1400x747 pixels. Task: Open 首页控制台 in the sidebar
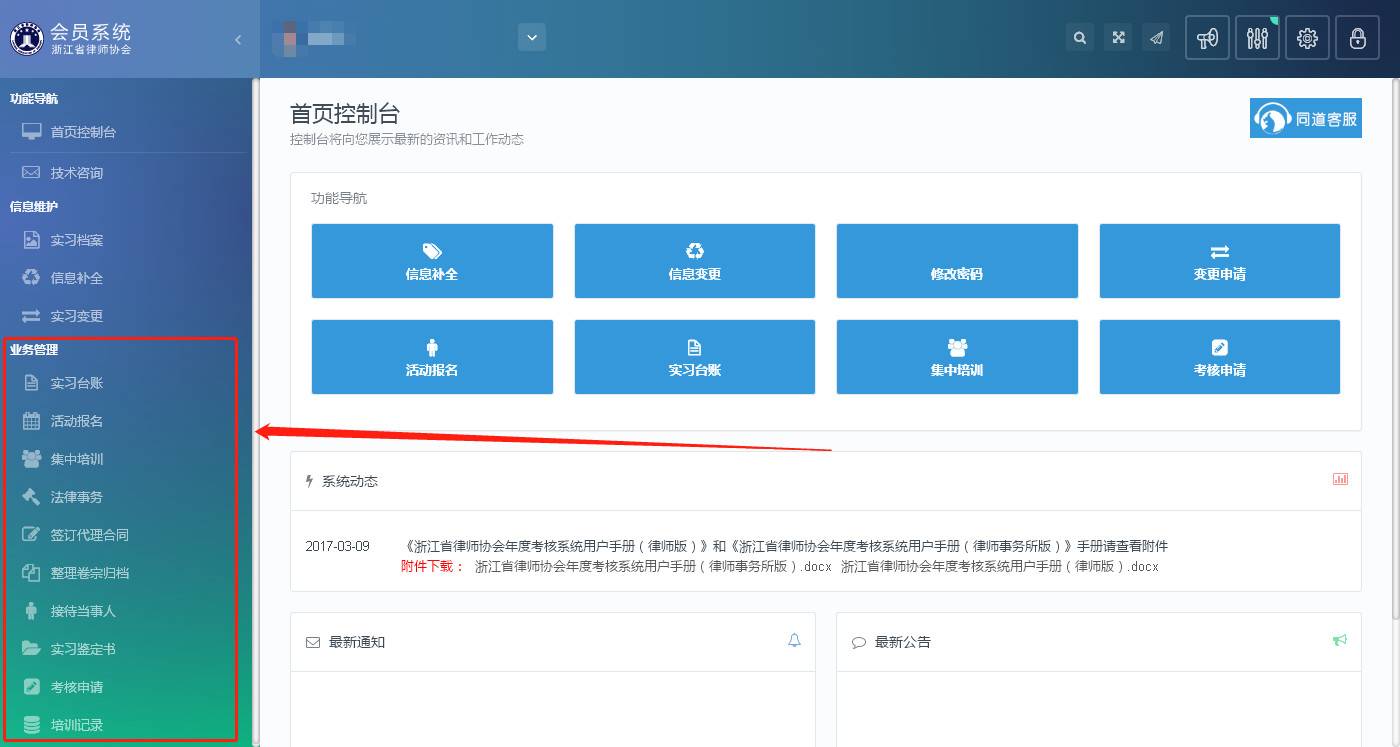point(83,132)
